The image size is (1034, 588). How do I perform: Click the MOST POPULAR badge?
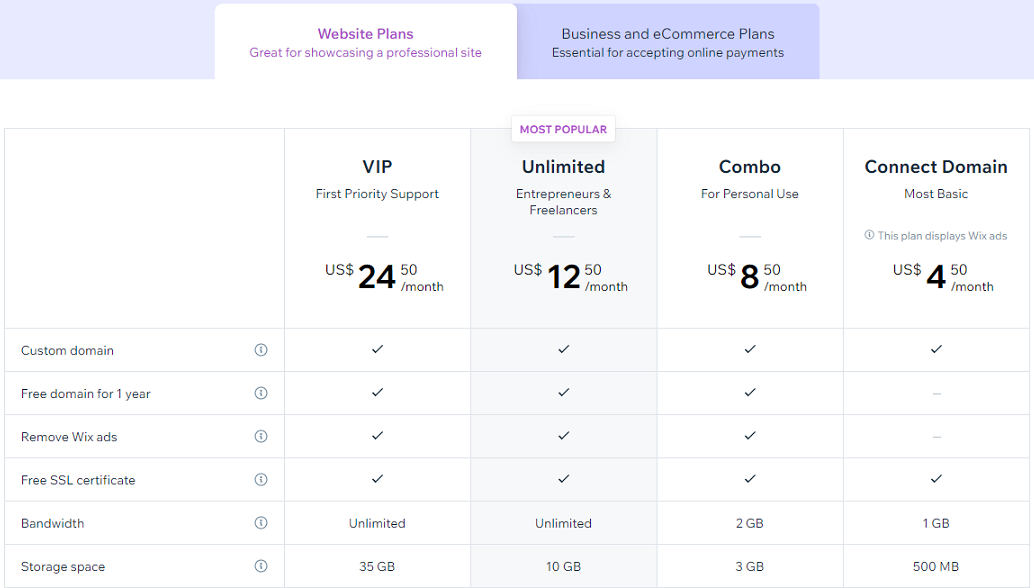coord(563,129)
